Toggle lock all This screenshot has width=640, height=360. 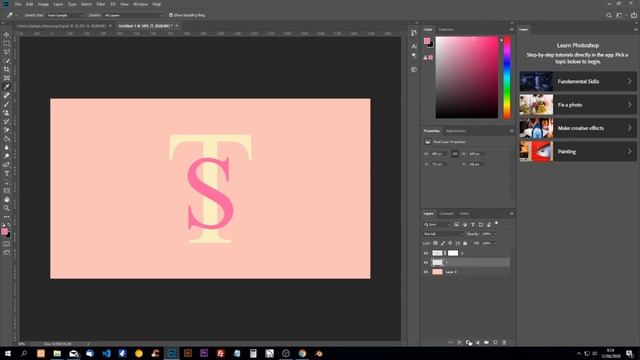(x=465, y=243)
